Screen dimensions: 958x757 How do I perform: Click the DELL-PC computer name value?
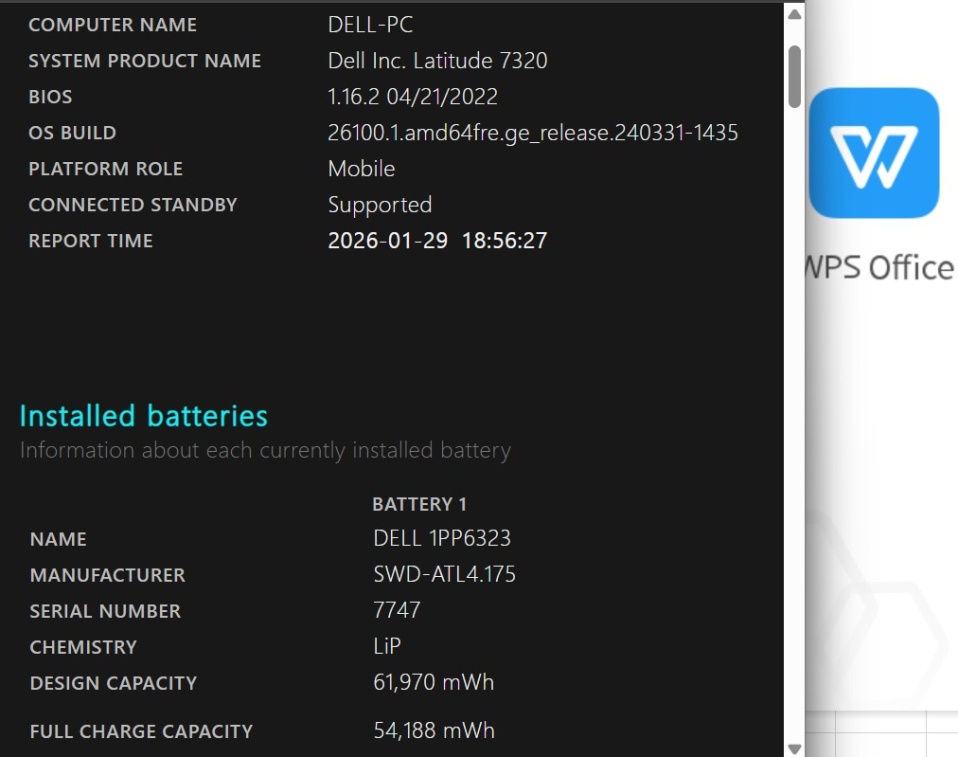point(370,24)
